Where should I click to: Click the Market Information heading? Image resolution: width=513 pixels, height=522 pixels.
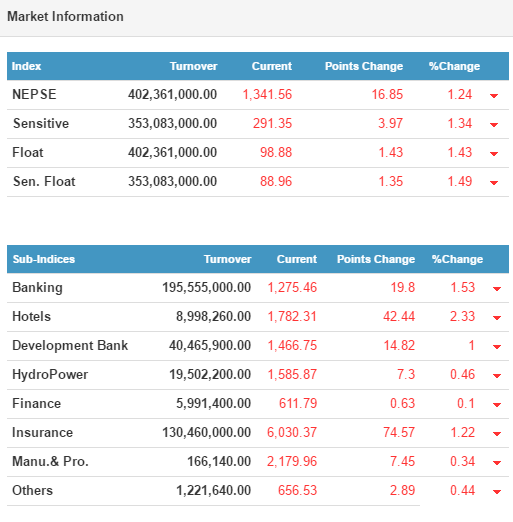coord(65,16)
